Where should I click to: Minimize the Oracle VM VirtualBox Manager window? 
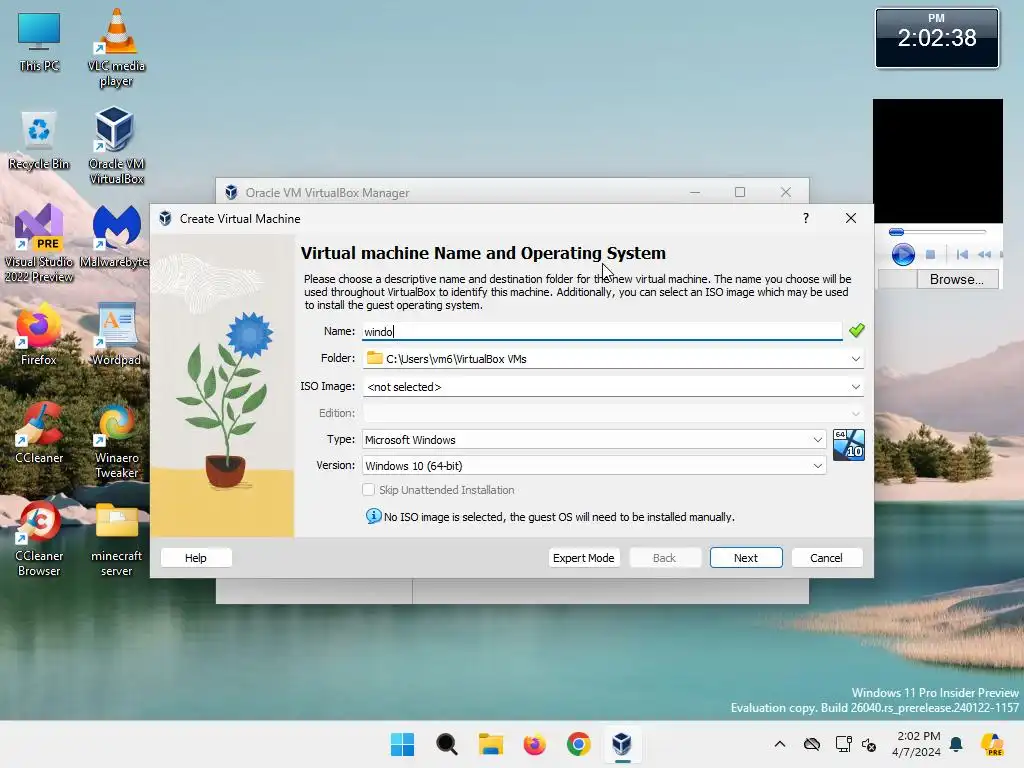(695, 192)
